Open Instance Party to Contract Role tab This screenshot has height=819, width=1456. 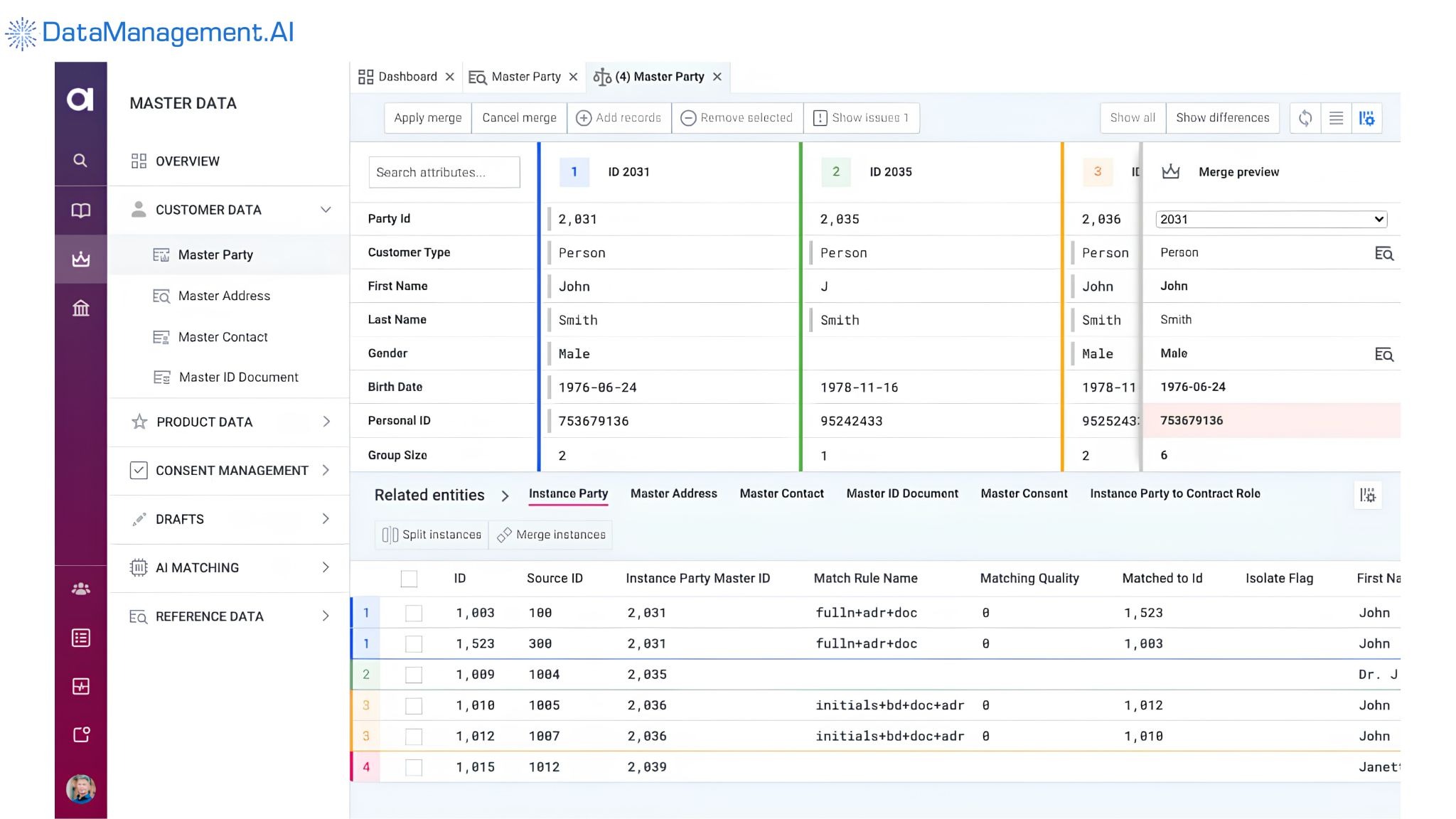point(1174,493)
